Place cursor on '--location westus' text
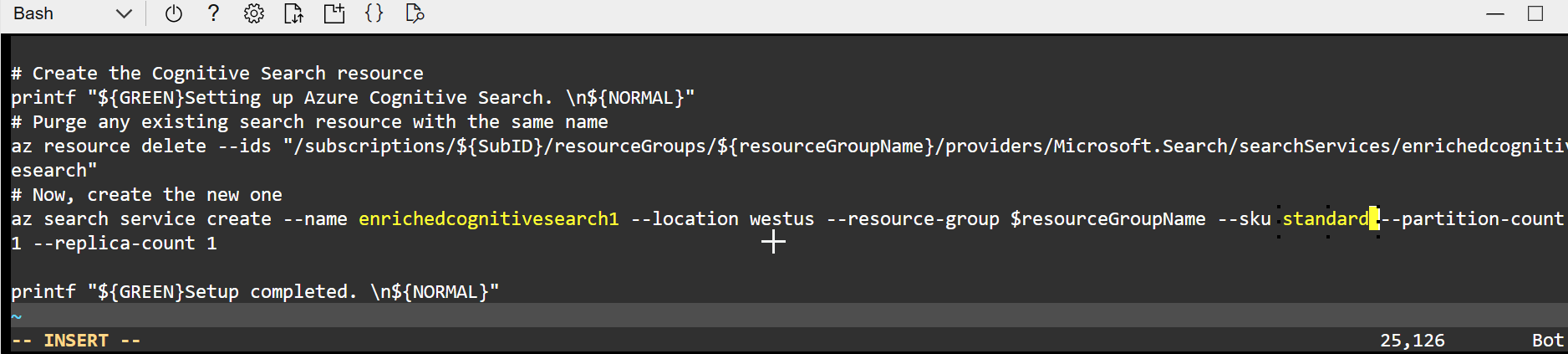 click(x=723, y=219)
